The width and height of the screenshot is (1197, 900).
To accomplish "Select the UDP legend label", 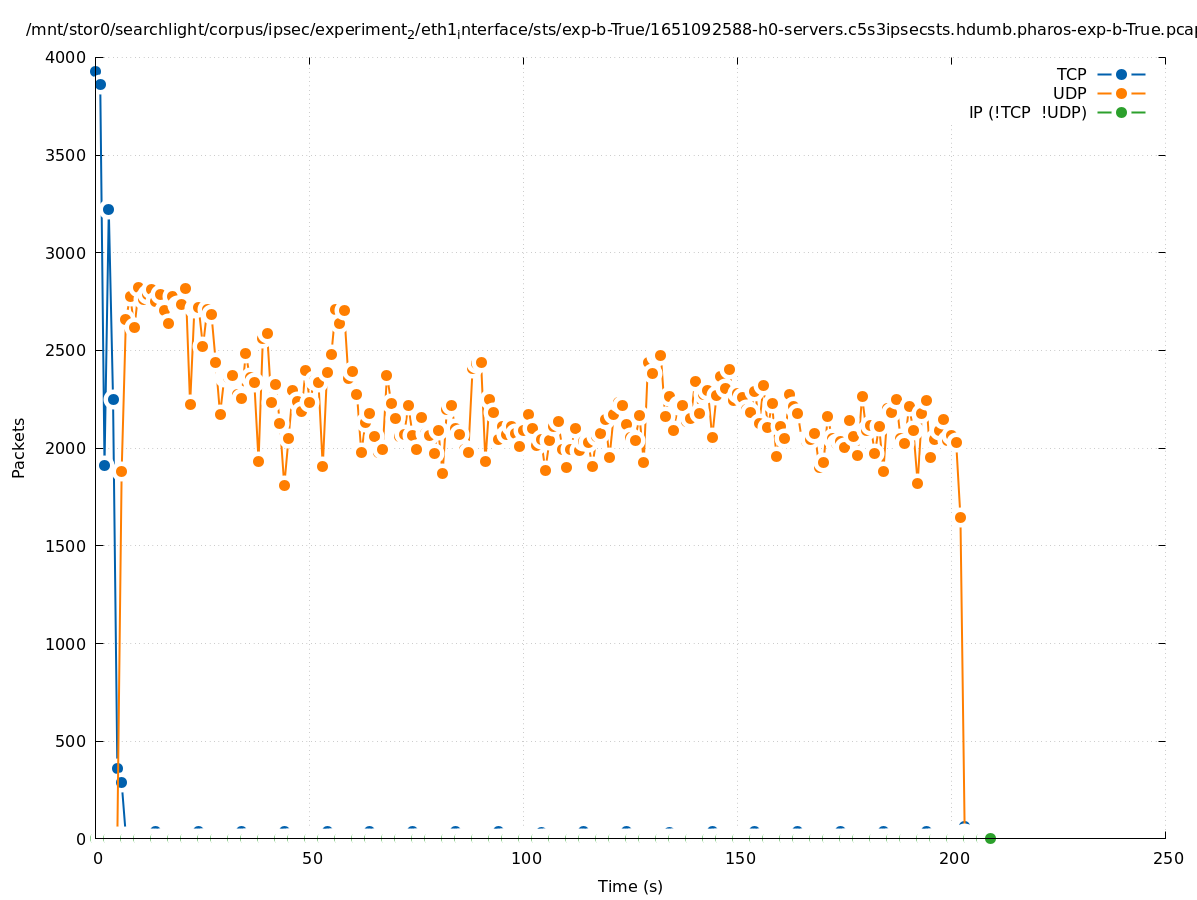I will (1069, 93).
